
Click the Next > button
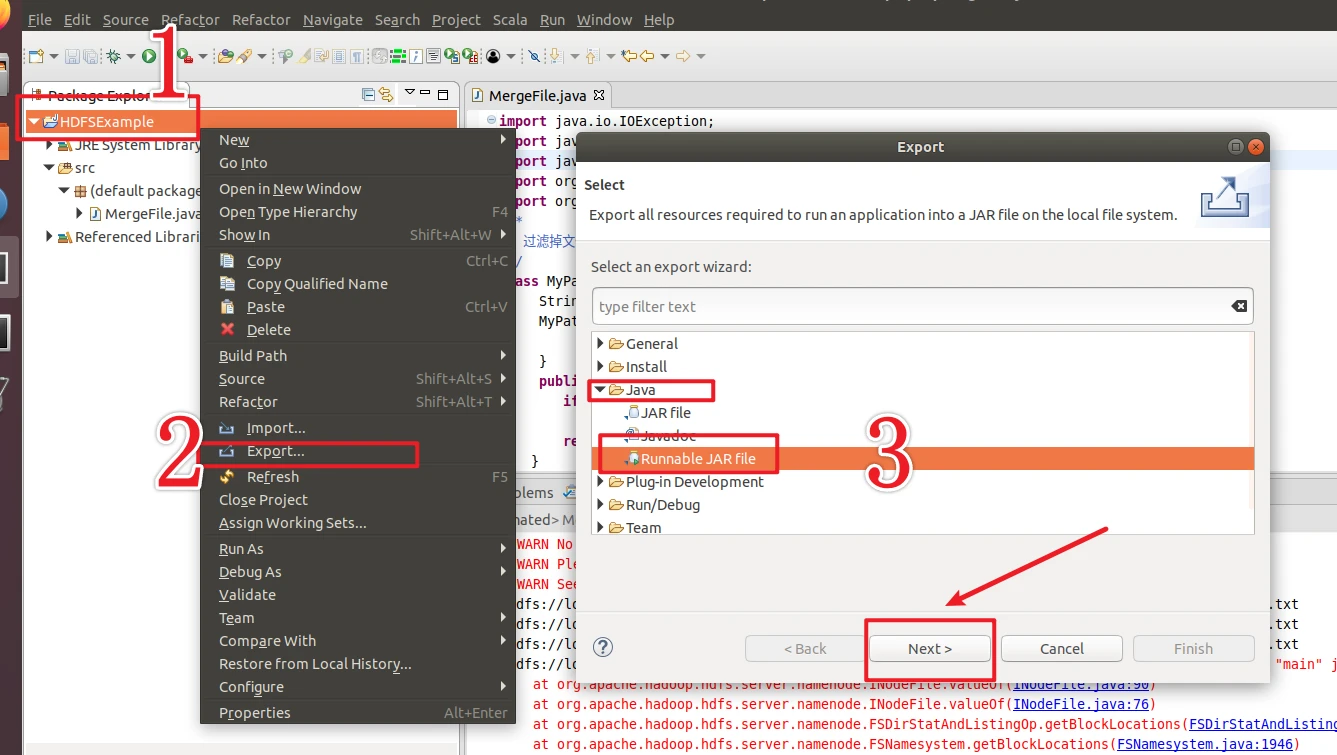click(929, 648)
